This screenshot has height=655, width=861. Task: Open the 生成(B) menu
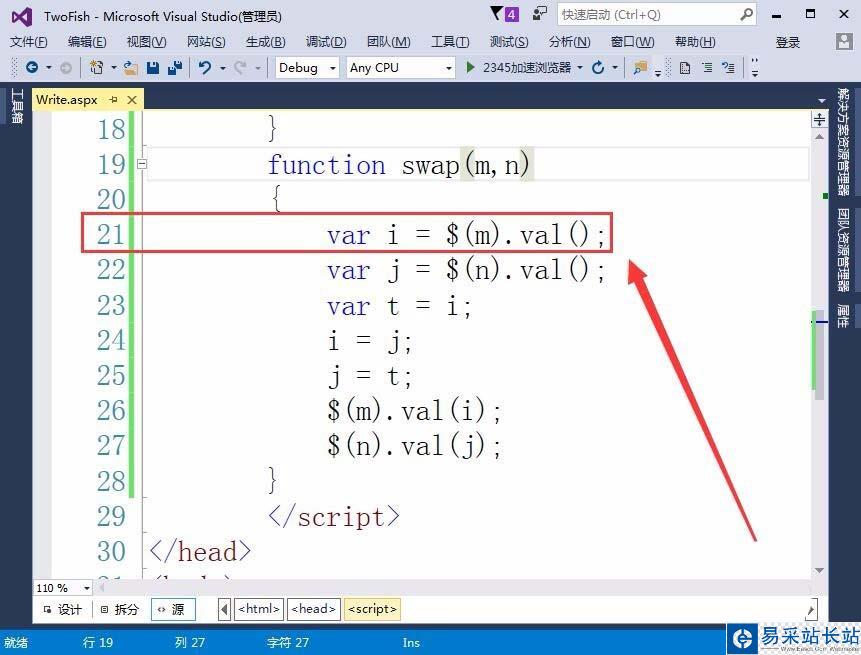coord(266,42)
